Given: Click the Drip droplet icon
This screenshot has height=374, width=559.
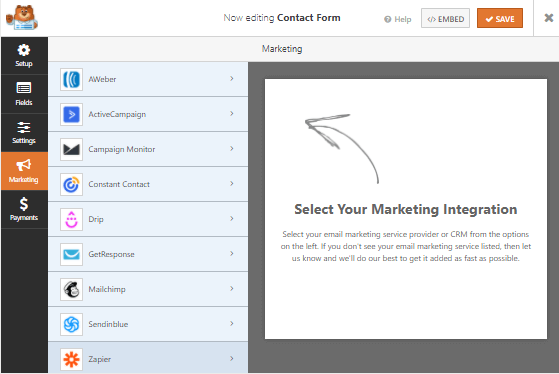Looking at the screenshot, I should (71, 219).
